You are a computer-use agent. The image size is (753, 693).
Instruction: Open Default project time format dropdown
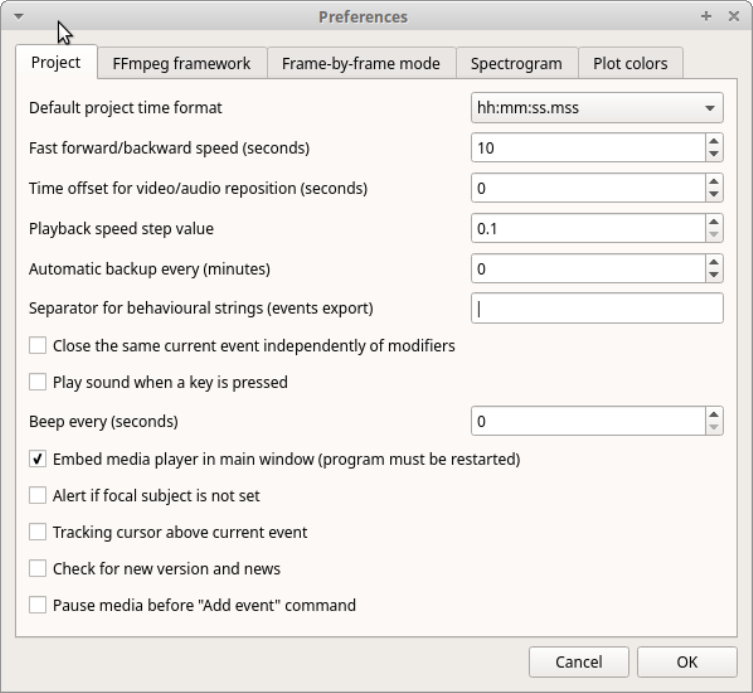click(596, 108)
